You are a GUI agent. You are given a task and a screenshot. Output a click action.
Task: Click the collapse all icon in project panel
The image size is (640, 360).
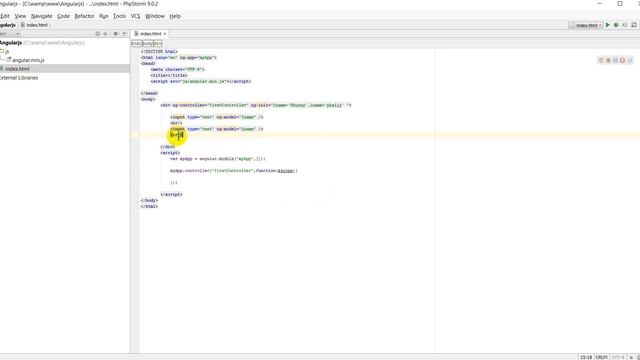105,33
